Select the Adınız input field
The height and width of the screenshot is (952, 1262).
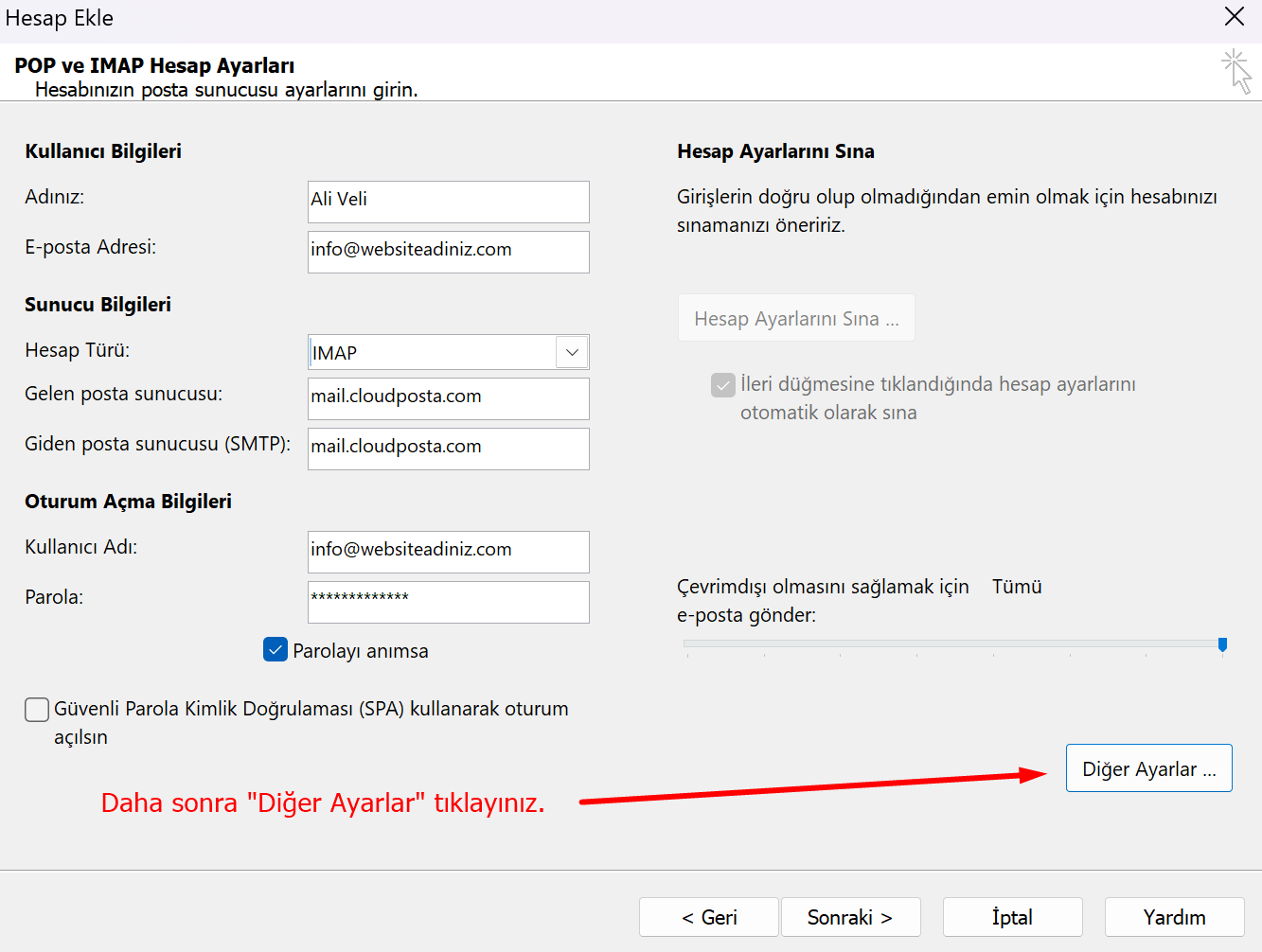point(448,202)
